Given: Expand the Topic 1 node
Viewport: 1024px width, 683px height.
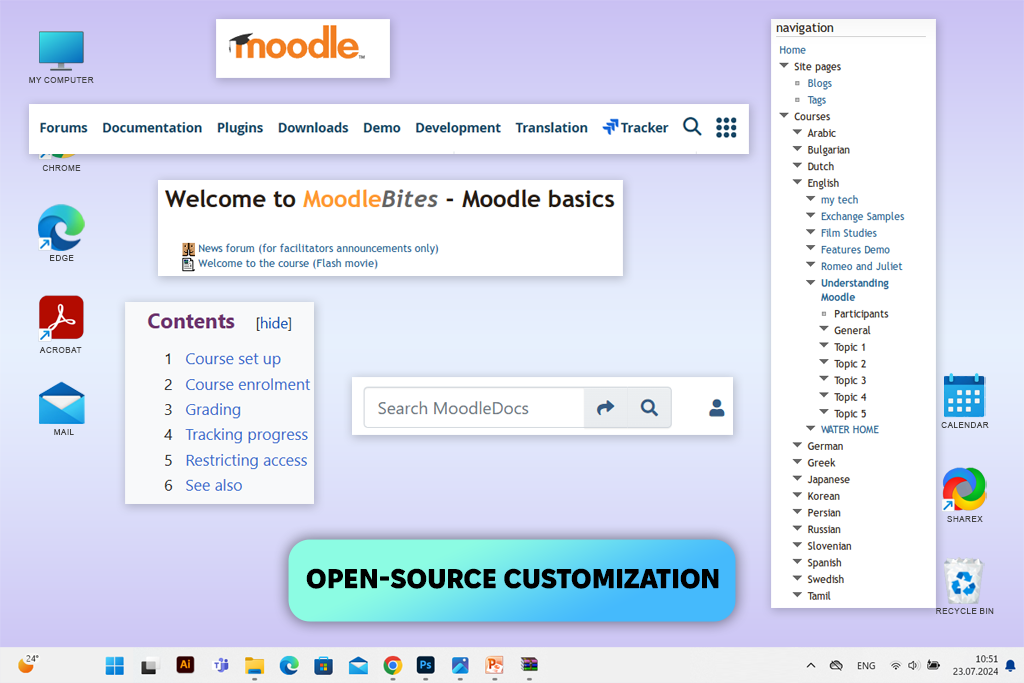Looking at the screenshot, I should pos(824,346).
